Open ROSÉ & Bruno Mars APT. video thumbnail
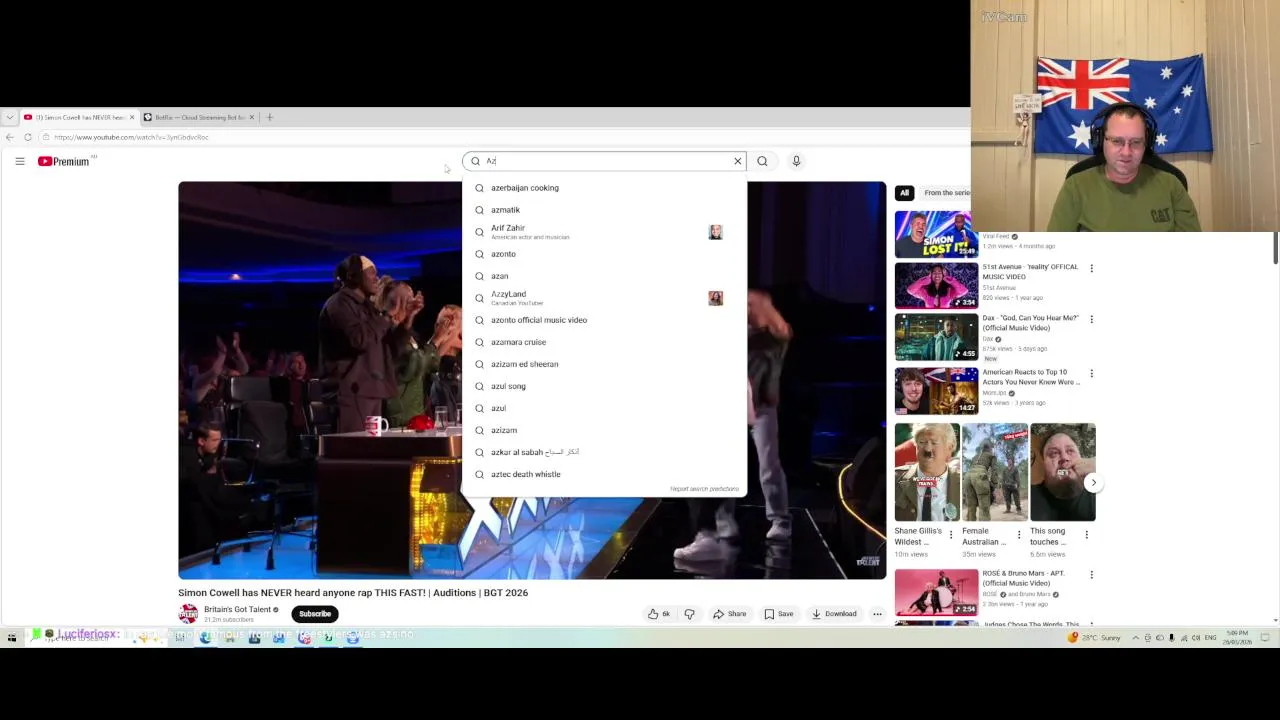Image resolution: width=1280 pixels, height=720 pixels. 936,592
